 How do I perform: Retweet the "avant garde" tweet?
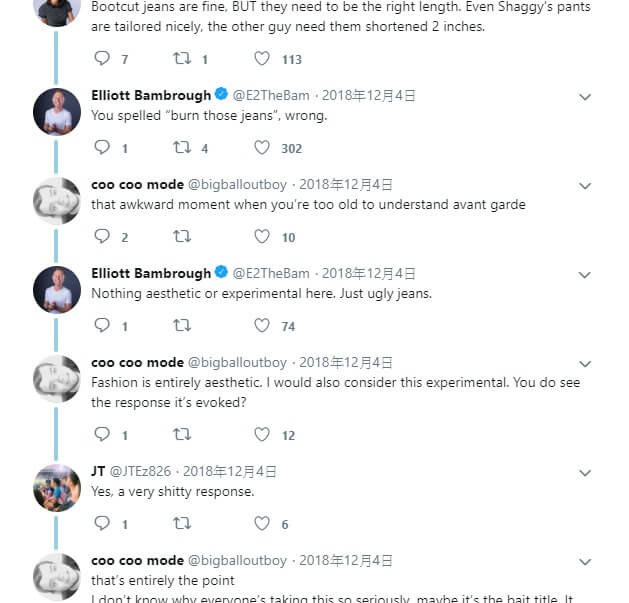click(181, 237)
